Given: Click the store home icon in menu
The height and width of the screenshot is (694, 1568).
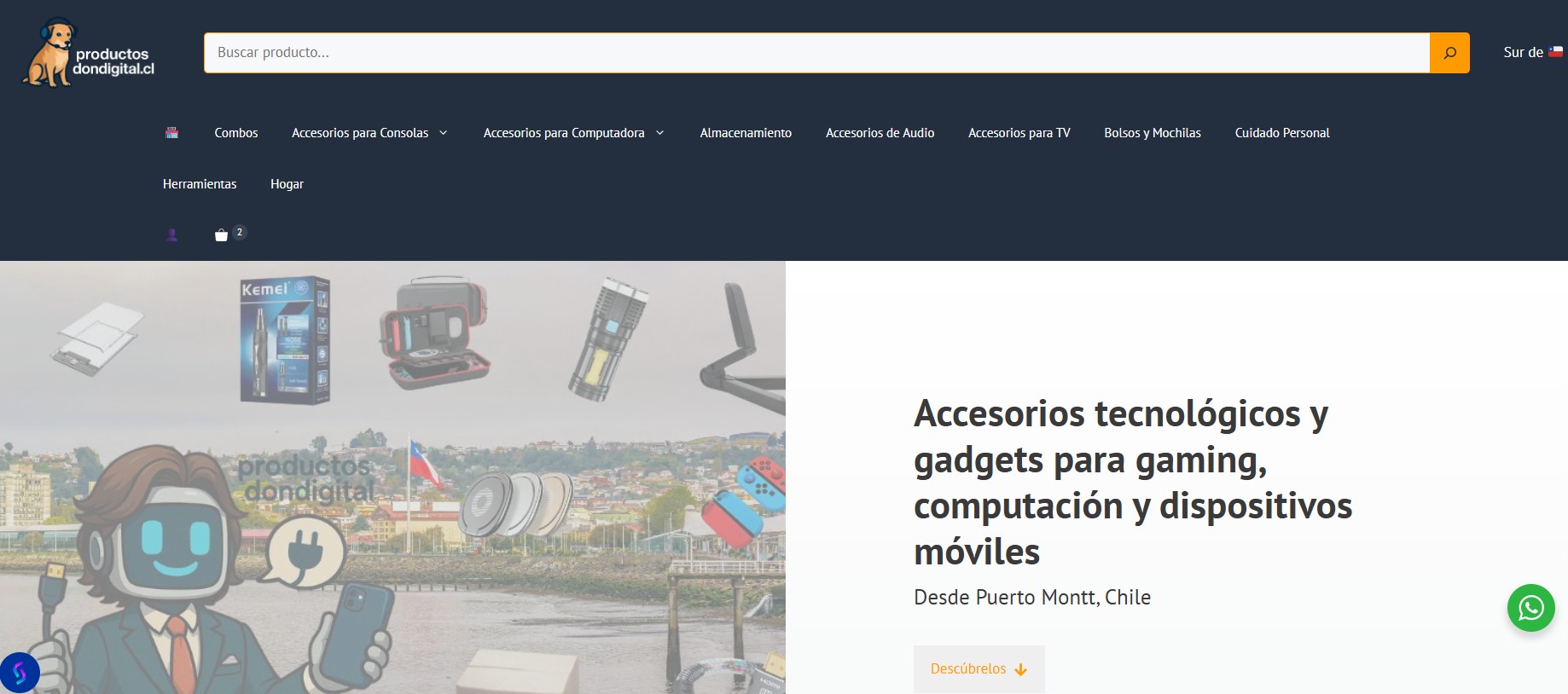Looking at the screenshot, I should tap(171, 133).
